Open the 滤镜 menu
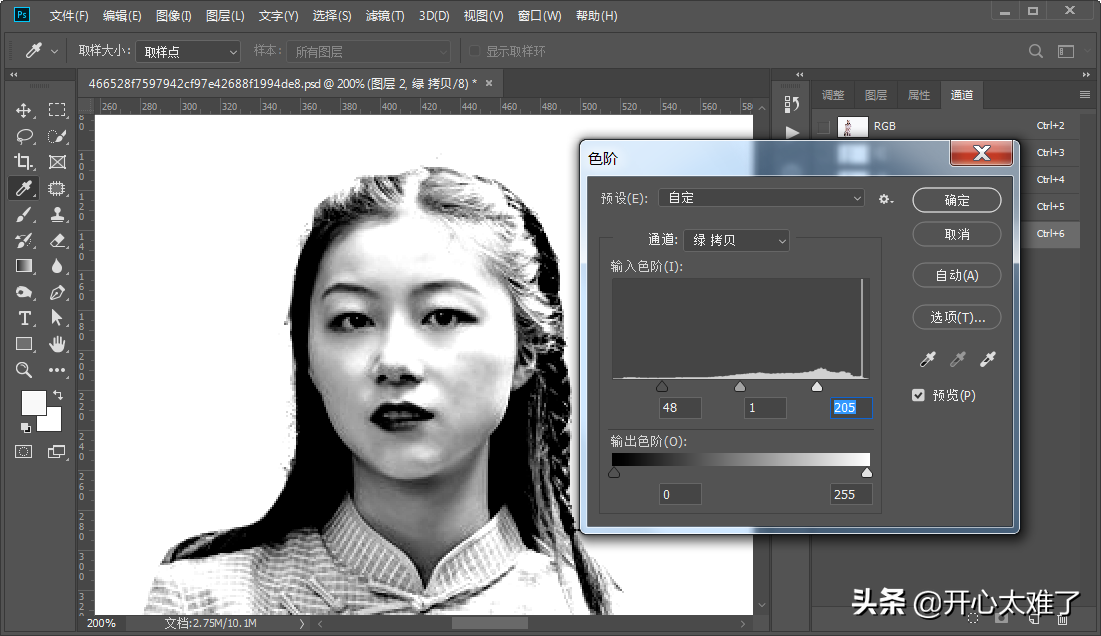 (x=385, y=16)
